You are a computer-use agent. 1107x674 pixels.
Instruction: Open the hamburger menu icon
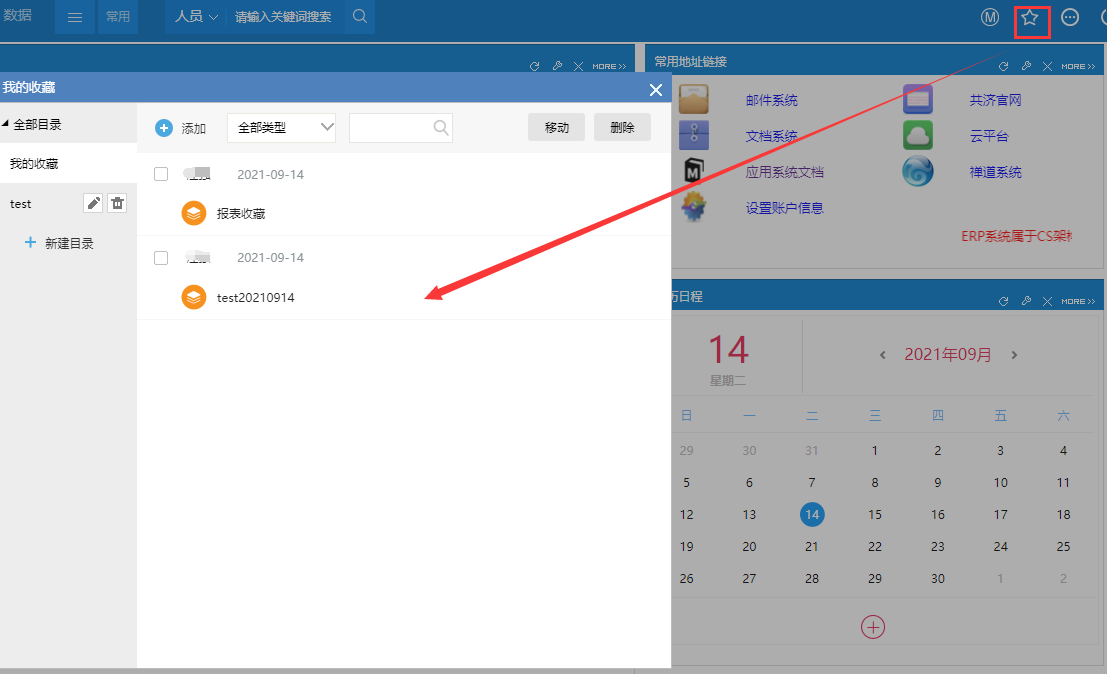75,17
